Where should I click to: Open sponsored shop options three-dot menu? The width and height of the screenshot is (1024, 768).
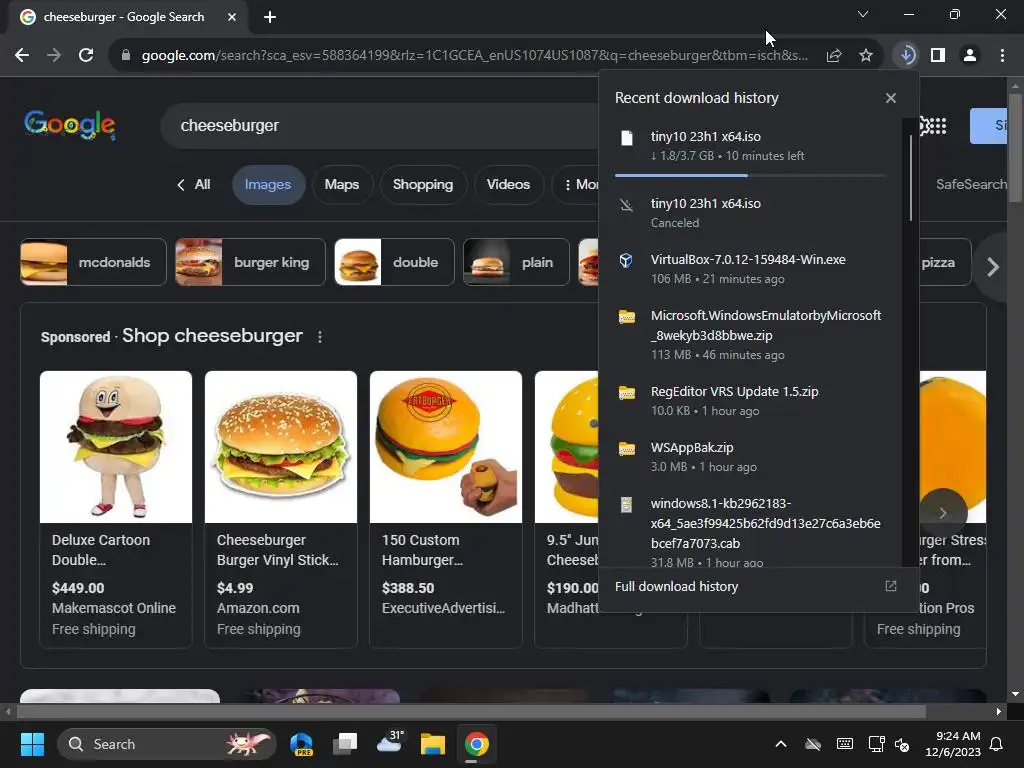click(x=319, y=337)
